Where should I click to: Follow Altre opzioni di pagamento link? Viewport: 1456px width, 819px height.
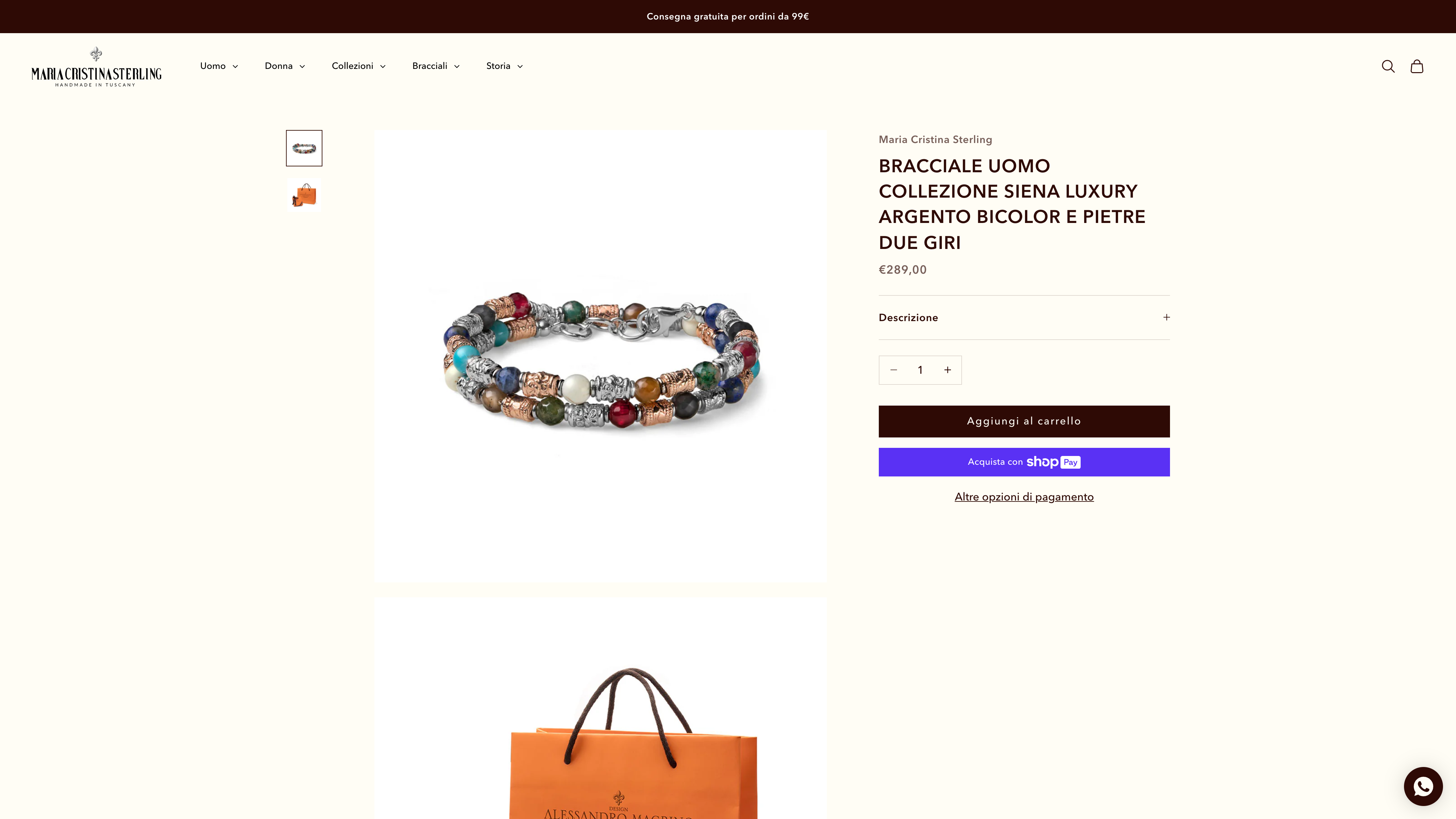[1024, 497]
